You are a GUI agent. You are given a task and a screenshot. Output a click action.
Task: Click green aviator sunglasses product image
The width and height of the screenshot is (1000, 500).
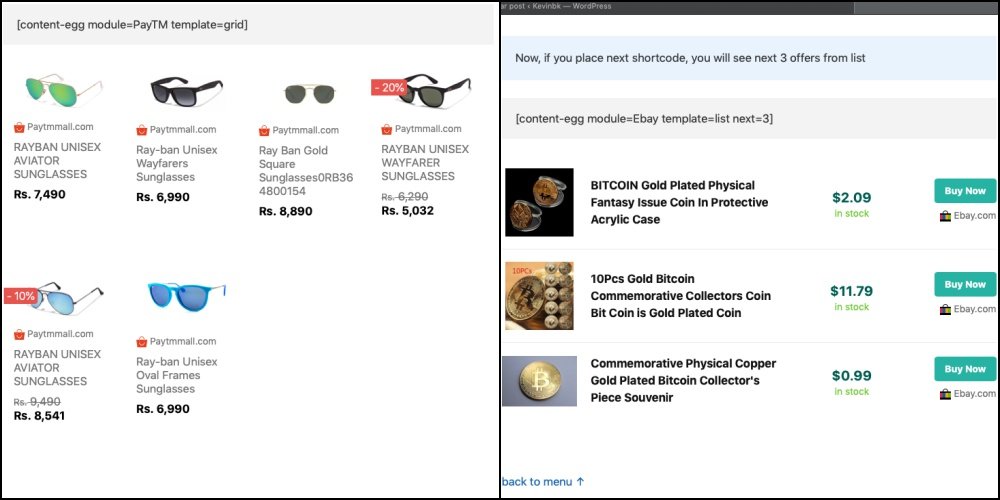pyautogui.click(x=61, y=90)
